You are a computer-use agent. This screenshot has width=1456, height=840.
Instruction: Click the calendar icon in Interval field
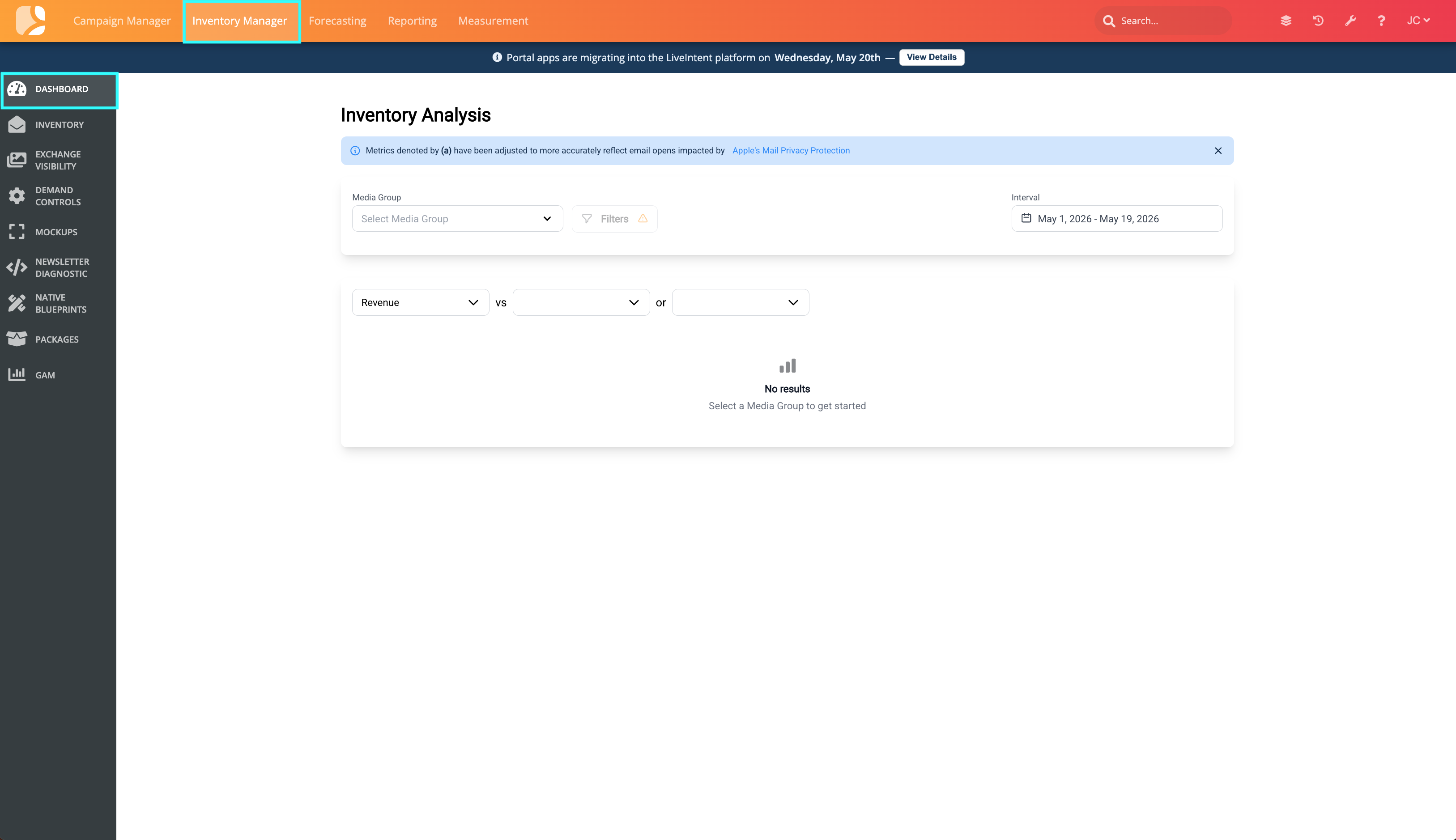click(x=1026, y=218)
